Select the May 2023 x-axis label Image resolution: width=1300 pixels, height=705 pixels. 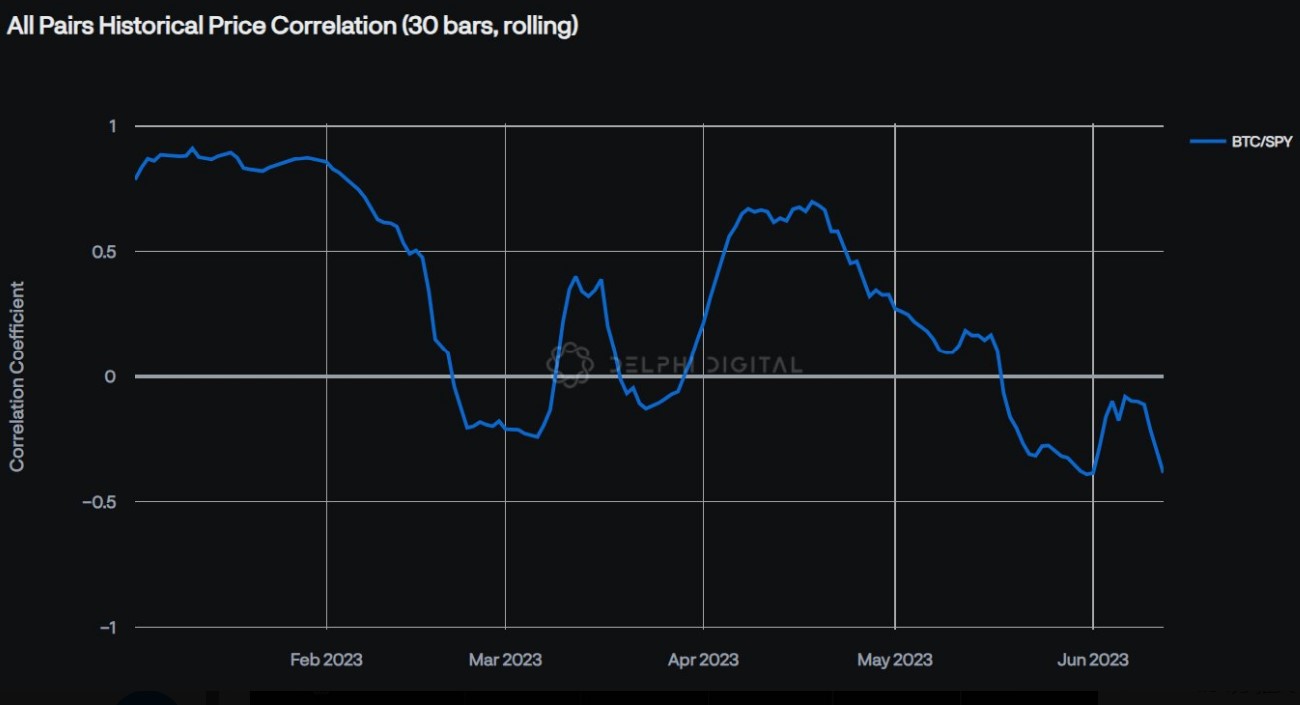[895, 660]
